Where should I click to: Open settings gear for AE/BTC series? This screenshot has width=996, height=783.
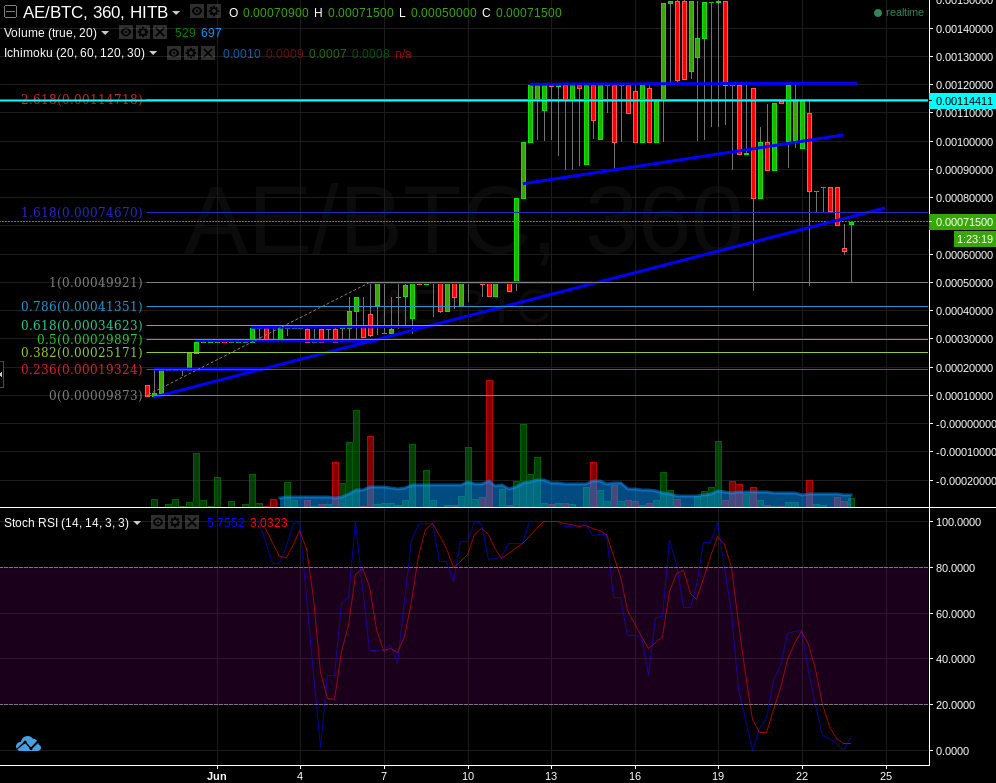[214, 11]
